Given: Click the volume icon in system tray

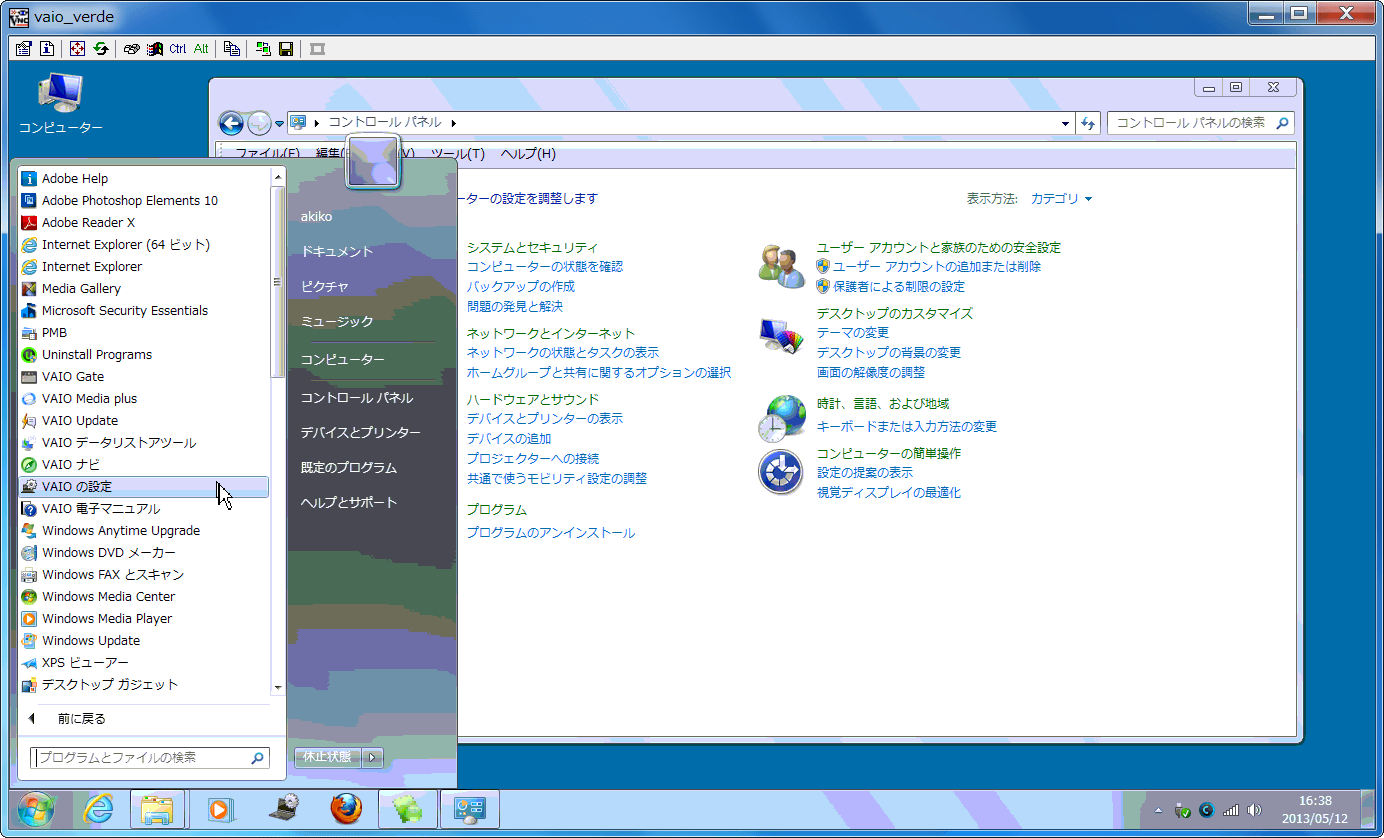Looking at the screenshot, I should tap(1255, 810).
